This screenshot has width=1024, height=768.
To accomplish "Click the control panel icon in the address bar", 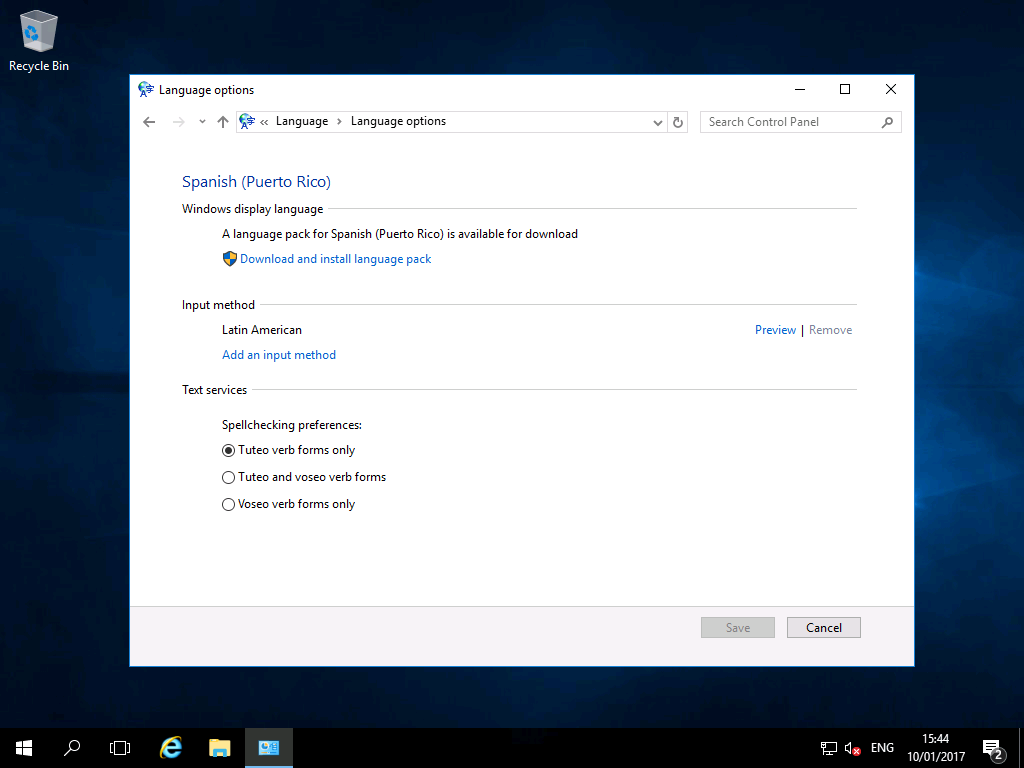I will tap(247, 121).
